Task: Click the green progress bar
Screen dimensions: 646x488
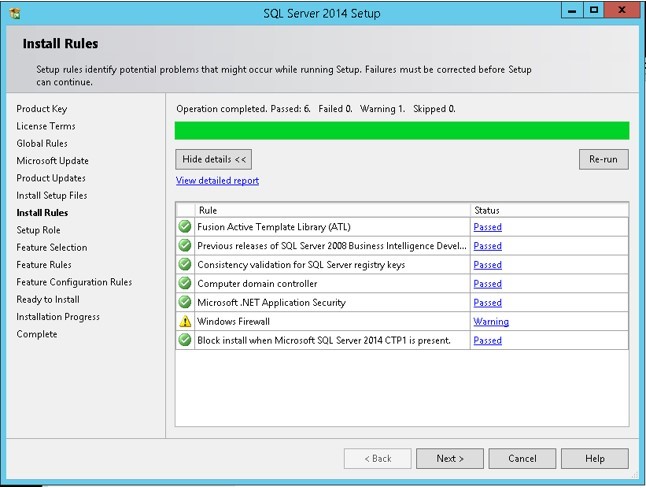Action: coord(401,131)
